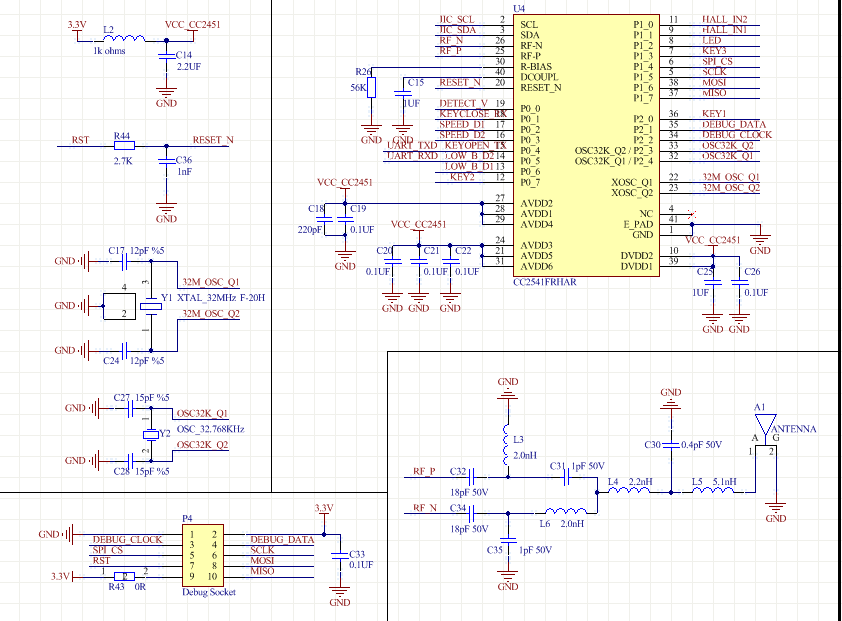Click the RF_P label next to C32

424,472
